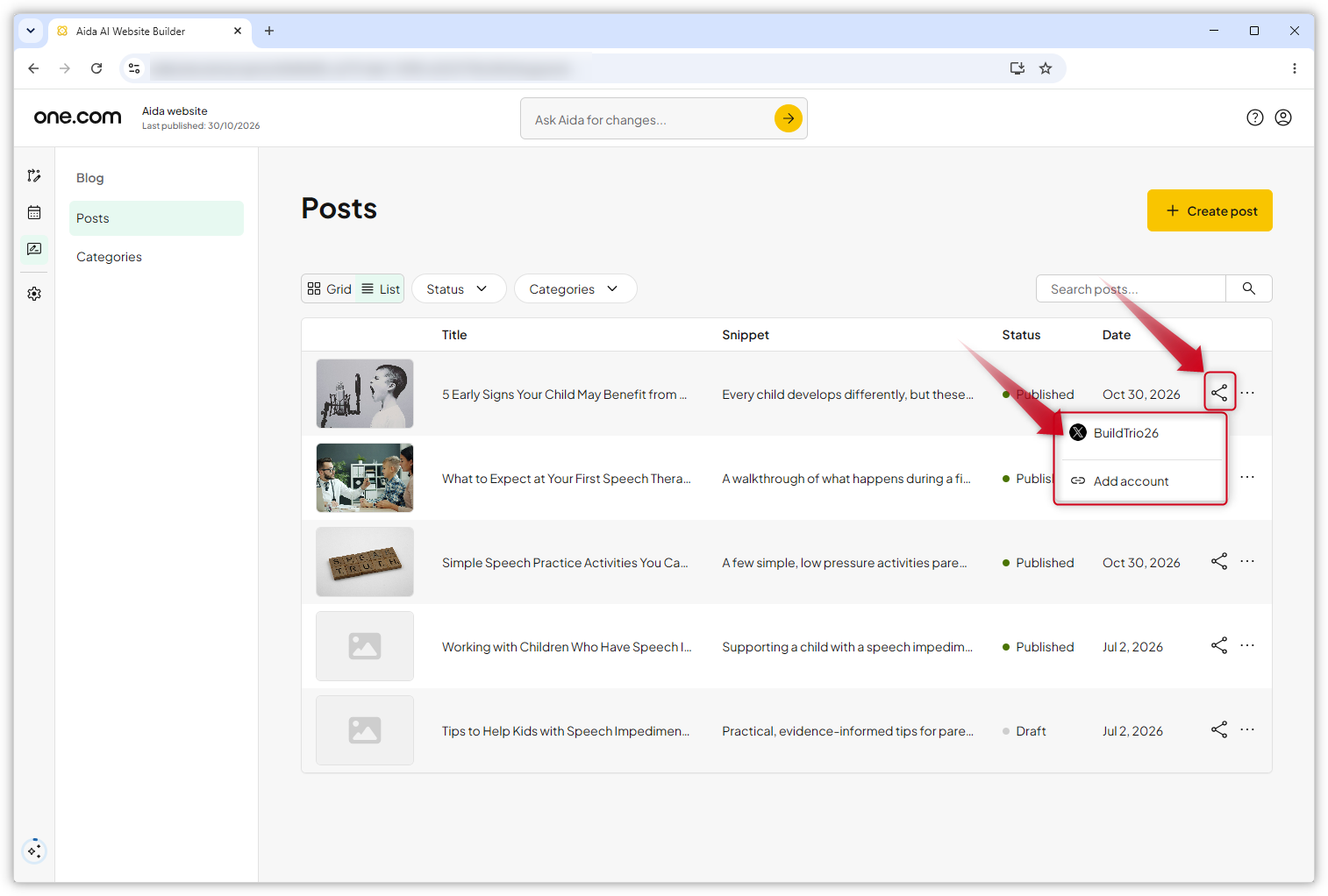Open the Posts sidebar item
Image resolution: width=1328 pixels, height=896 pixels.
tap(156, 218)
